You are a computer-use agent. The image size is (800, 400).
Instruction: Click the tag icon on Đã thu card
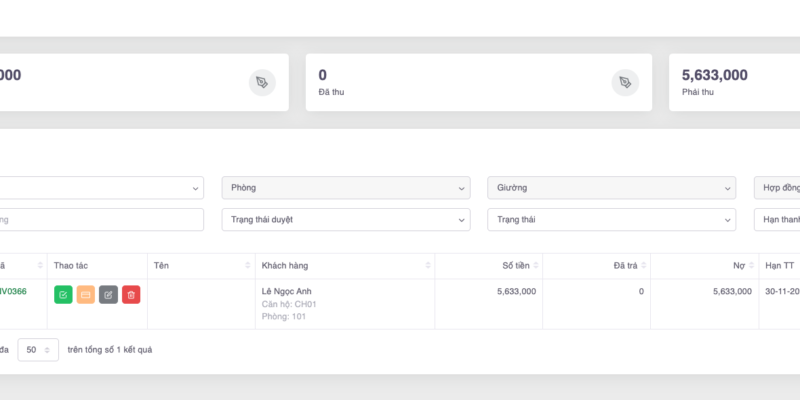pyautogui.click(x=625, y=83)
